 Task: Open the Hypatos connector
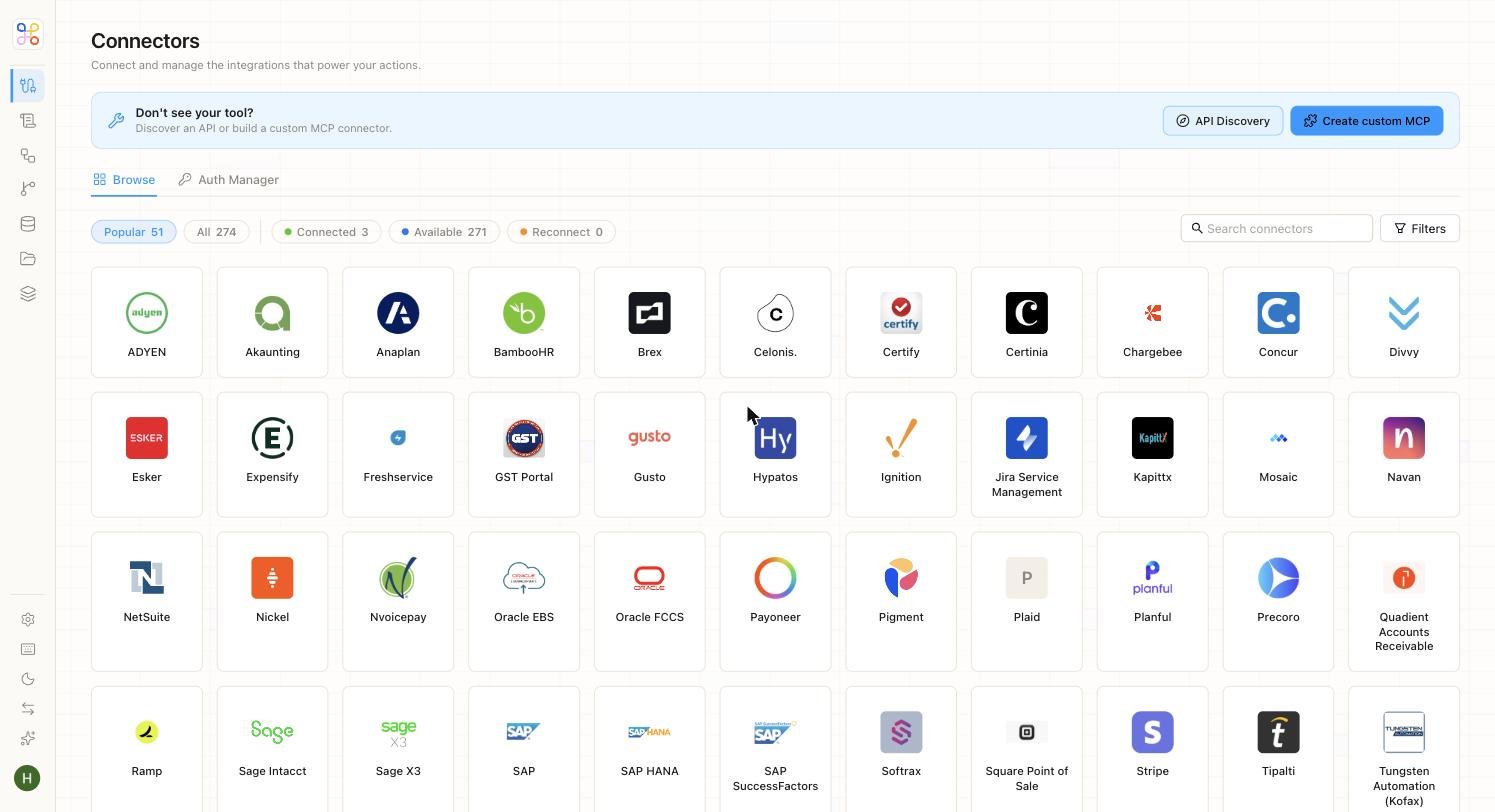pyautogui.click(x=775, y=454)
